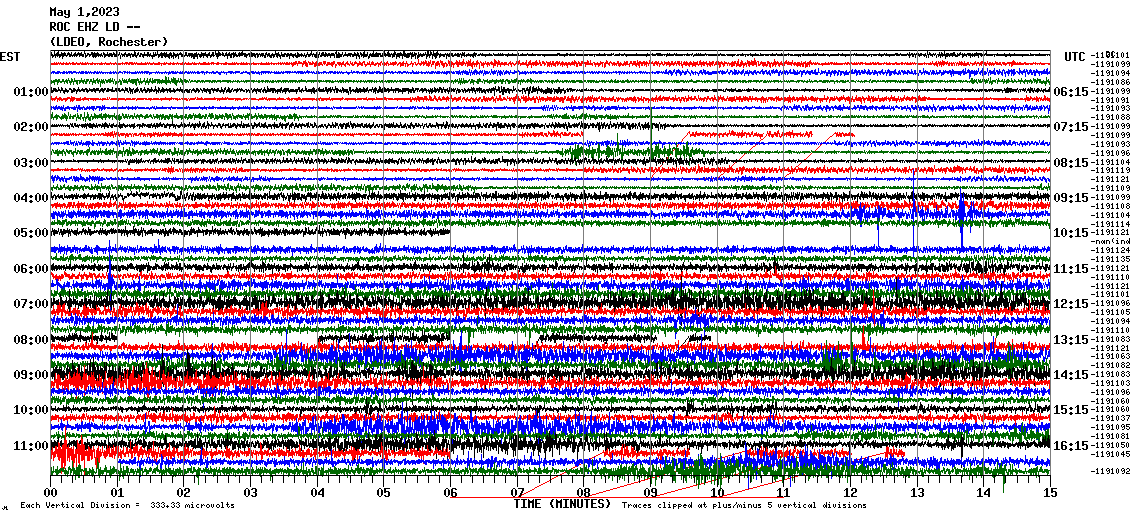The image size is (1130, 519).
Task: Click minute 15 on the bottom axis
Action: point(1049,493)
